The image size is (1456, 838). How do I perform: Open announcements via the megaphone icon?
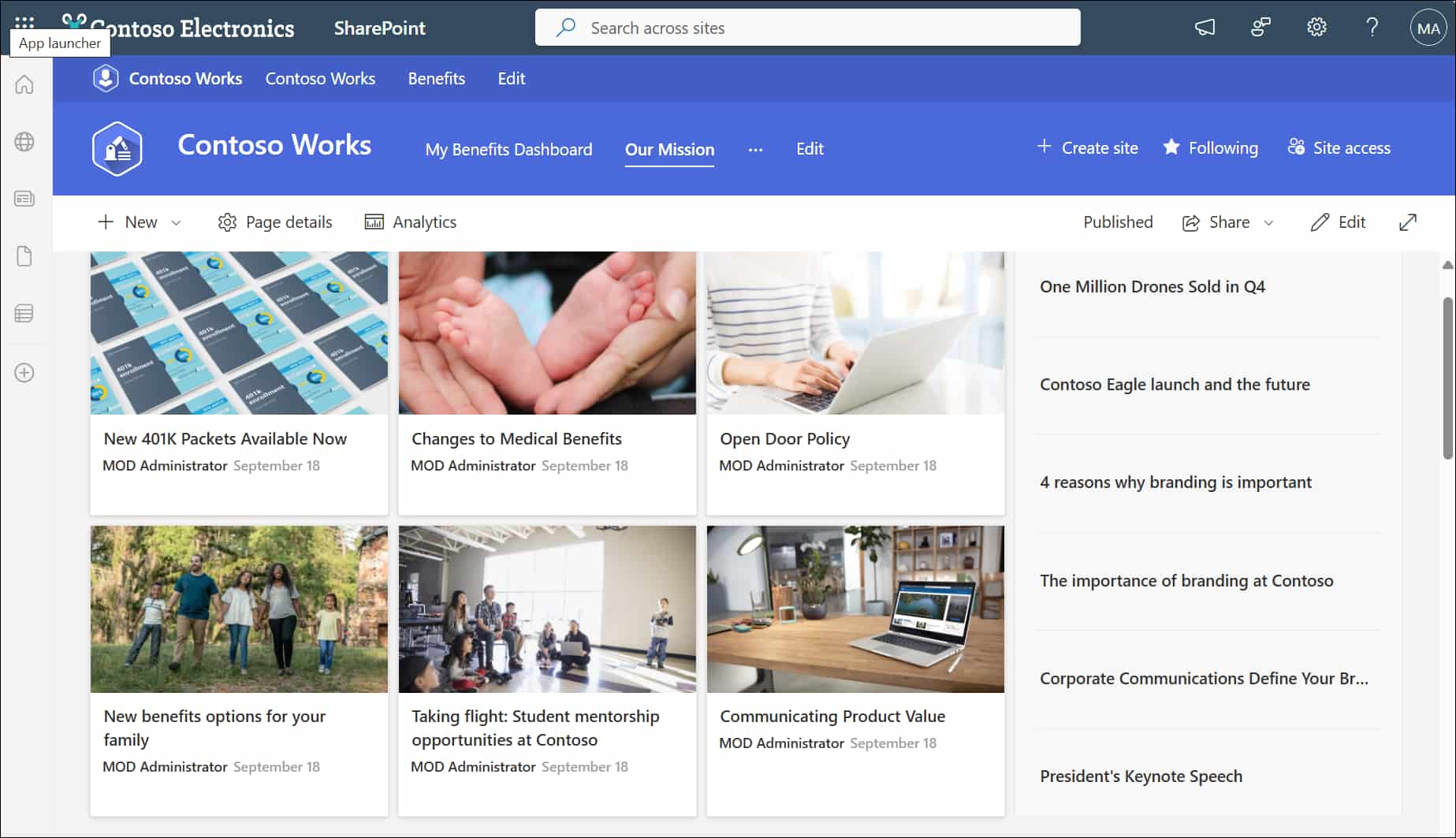tap(1205, 27)
